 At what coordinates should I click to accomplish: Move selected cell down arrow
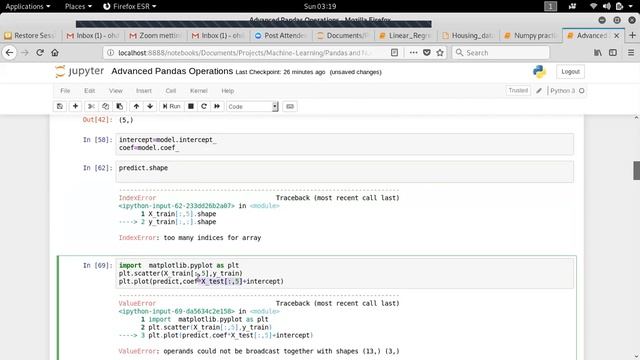point(150,107)
